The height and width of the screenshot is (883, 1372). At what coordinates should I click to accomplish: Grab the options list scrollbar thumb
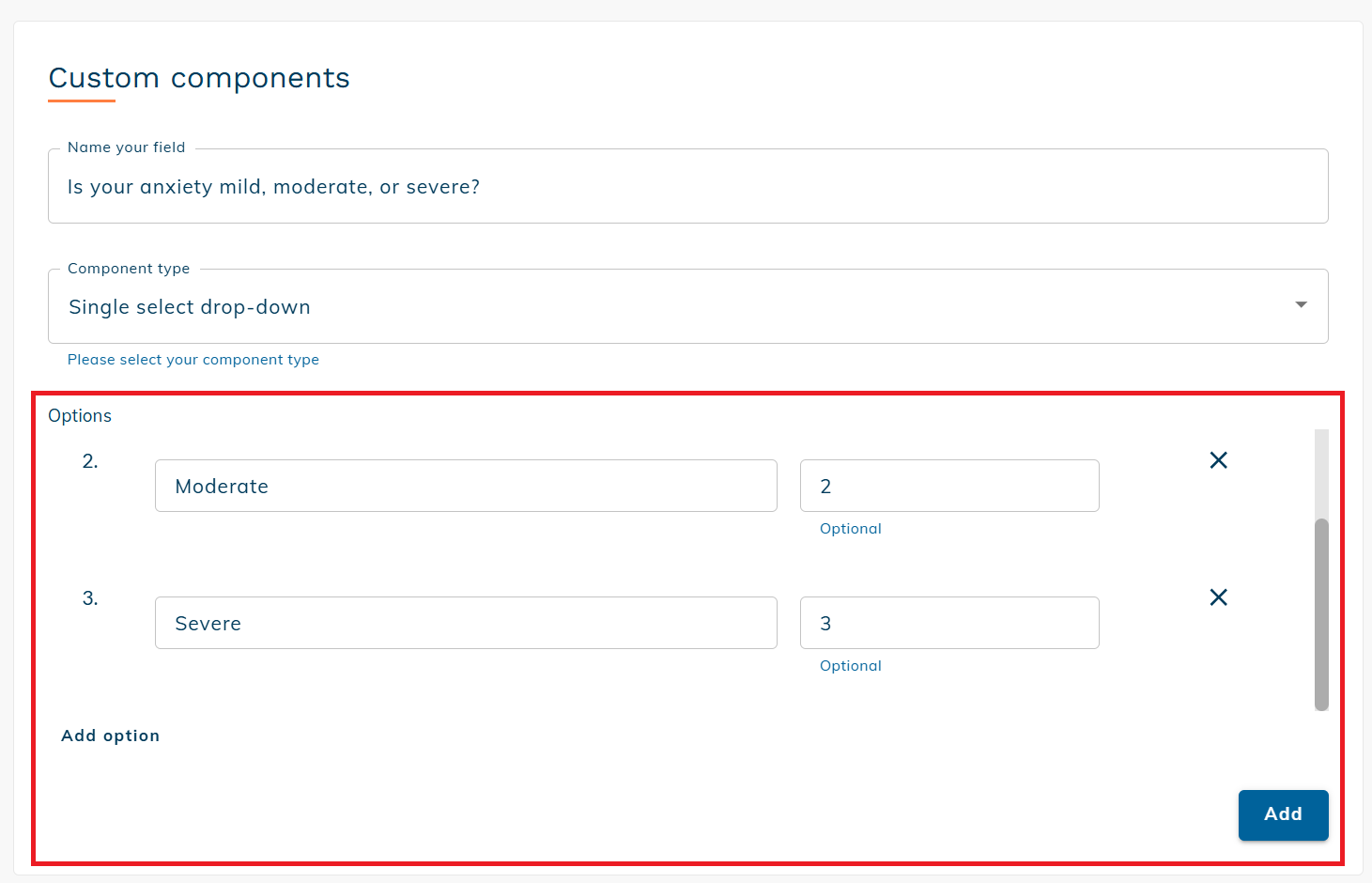pyautogui.click(x=1321, y=614)
